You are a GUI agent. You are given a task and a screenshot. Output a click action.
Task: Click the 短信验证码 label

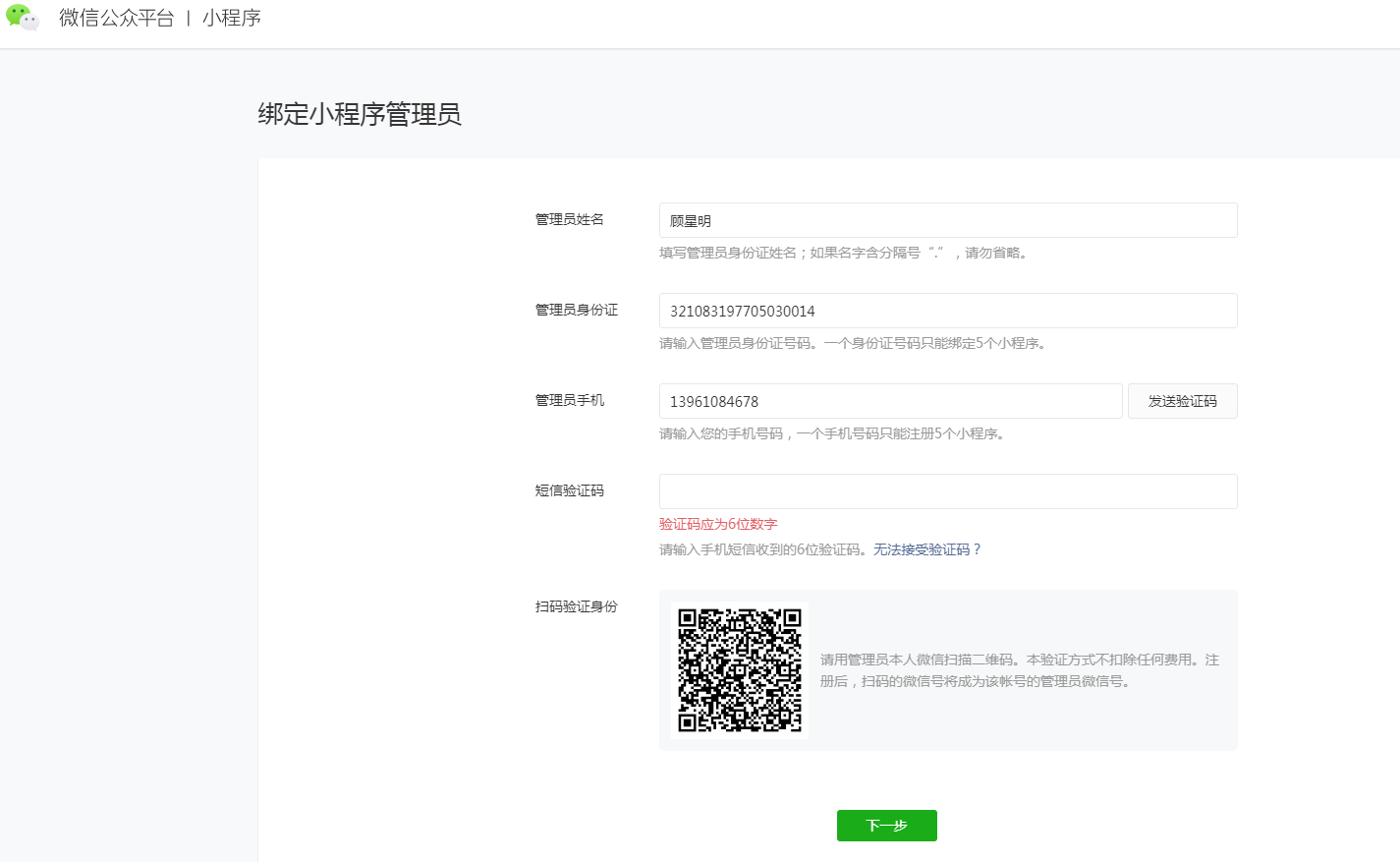(x=570, y=490)
